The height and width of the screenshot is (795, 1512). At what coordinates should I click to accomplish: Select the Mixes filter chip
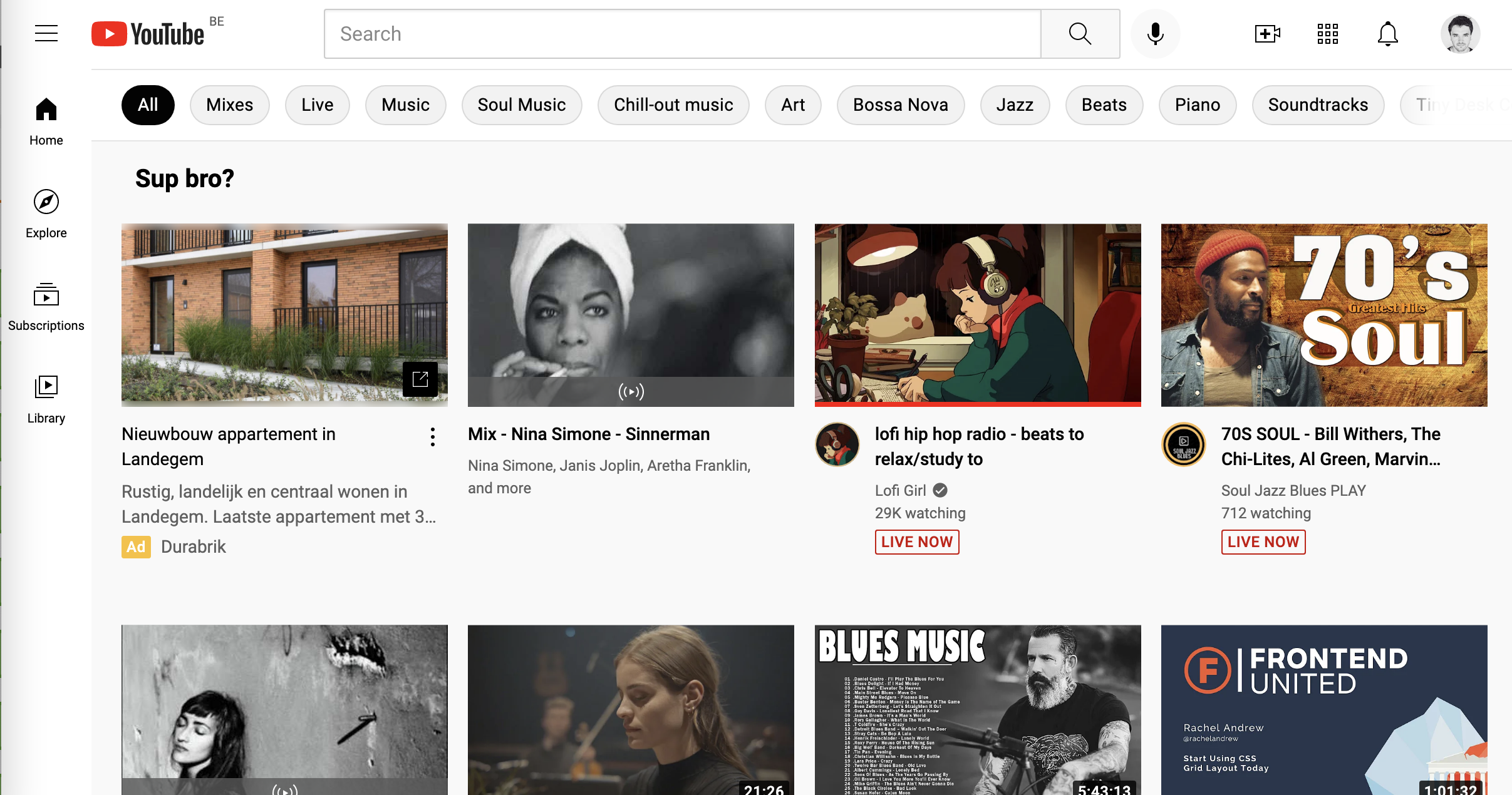click(x=229, y=105)
